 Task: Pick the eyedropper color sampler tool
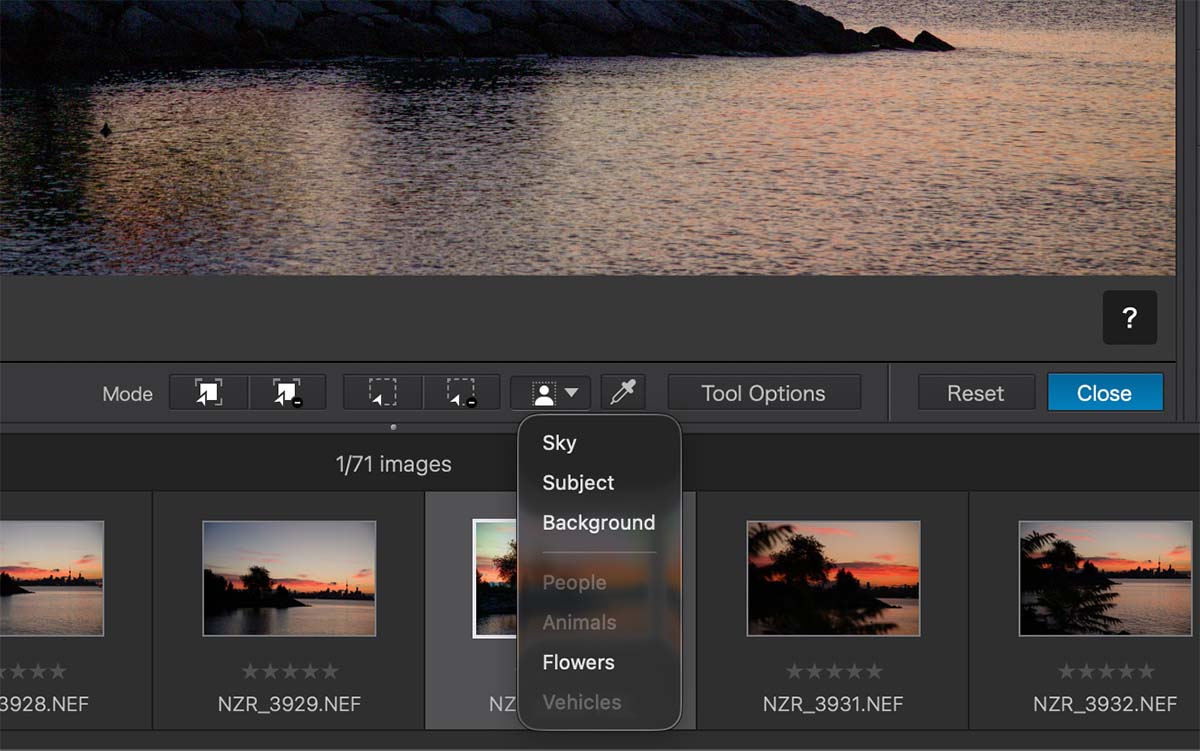623,393
